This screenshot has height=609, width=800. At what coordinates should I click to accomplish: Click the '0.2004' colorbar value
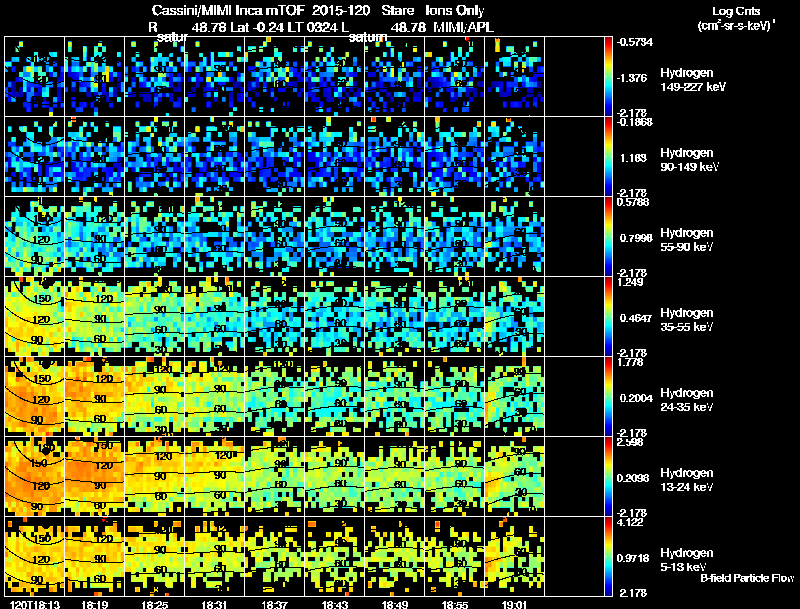[x=635, y=398]
